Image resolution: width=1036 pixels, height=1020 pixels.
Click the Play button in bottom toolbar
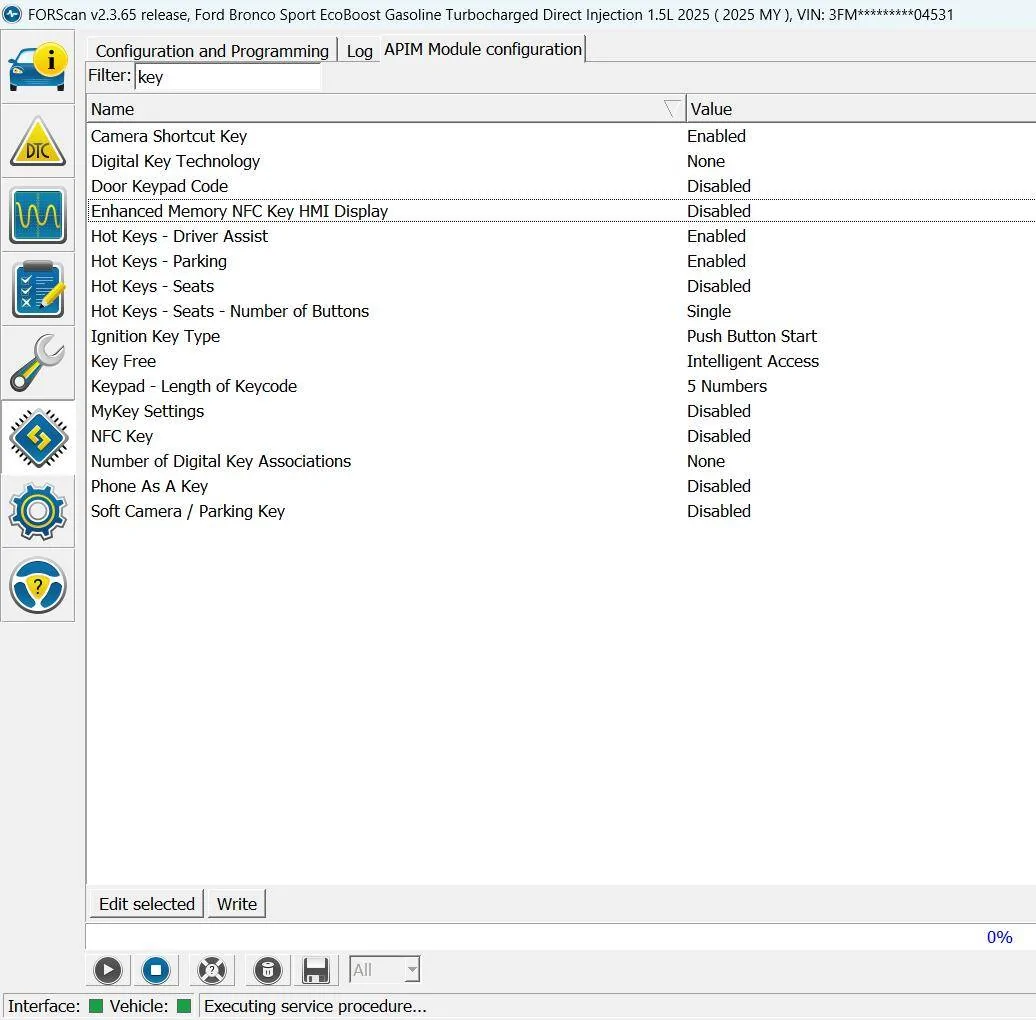(108, 969)
